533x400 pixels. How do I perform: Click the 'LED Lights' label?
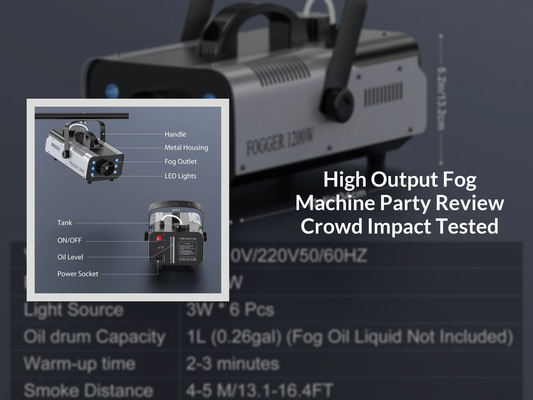pos(180,176)
